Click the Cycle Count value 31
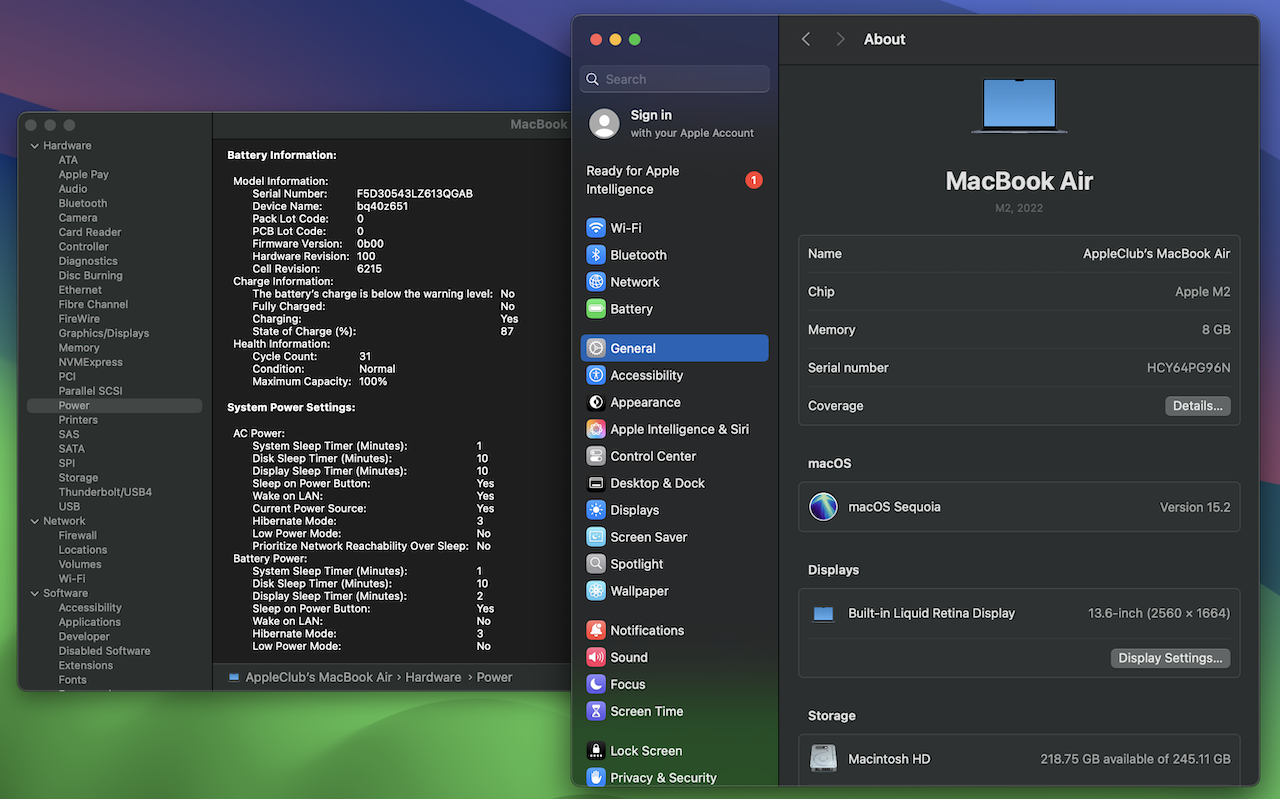 point(365,357)
